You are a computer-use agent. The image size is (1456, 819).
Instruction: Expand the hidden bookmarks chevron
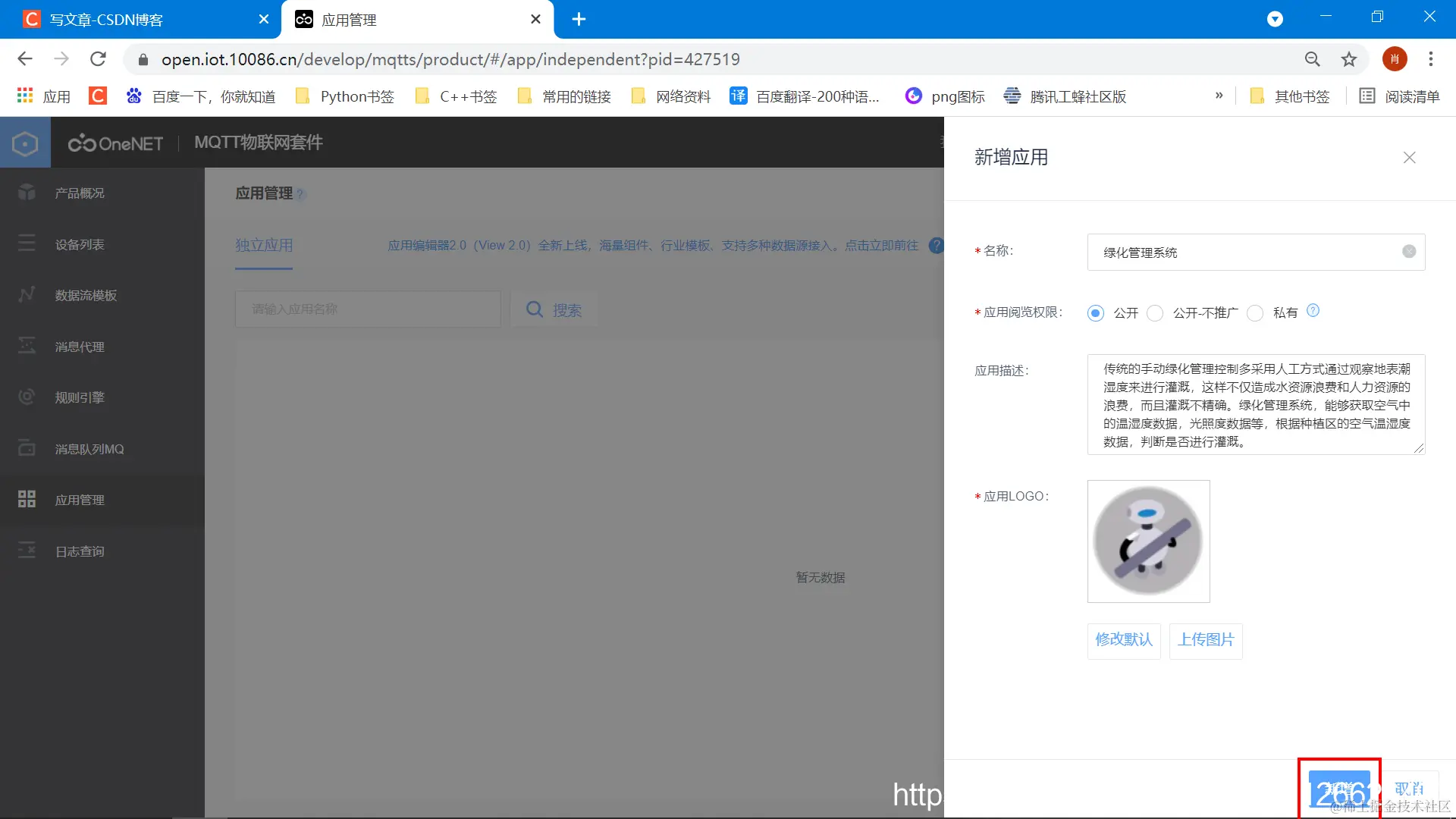click(1219, 96)
